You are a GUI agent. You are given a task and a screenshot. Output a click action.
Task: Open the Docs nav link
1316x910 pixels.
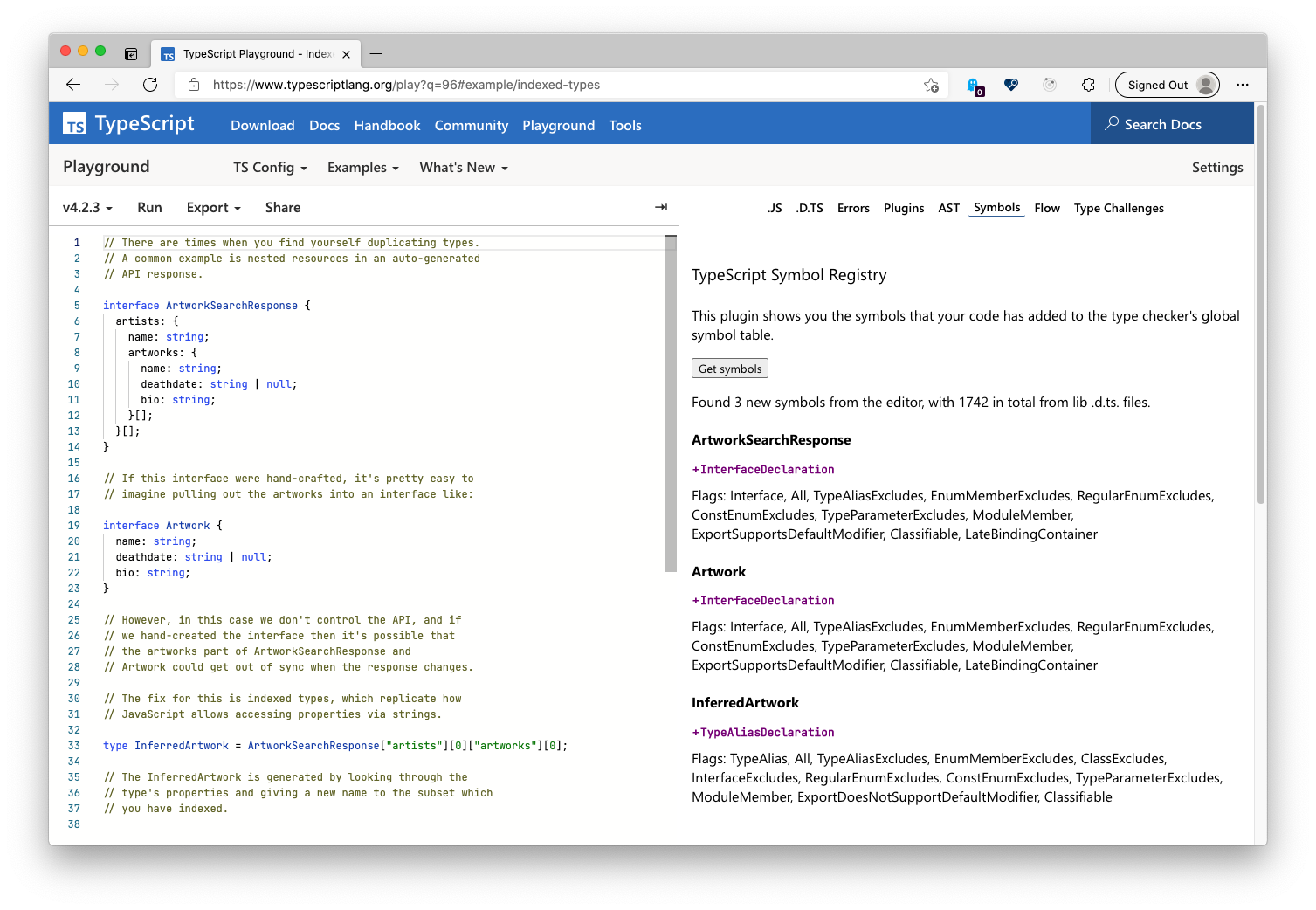pyautogui.click(x=324, y=125)
